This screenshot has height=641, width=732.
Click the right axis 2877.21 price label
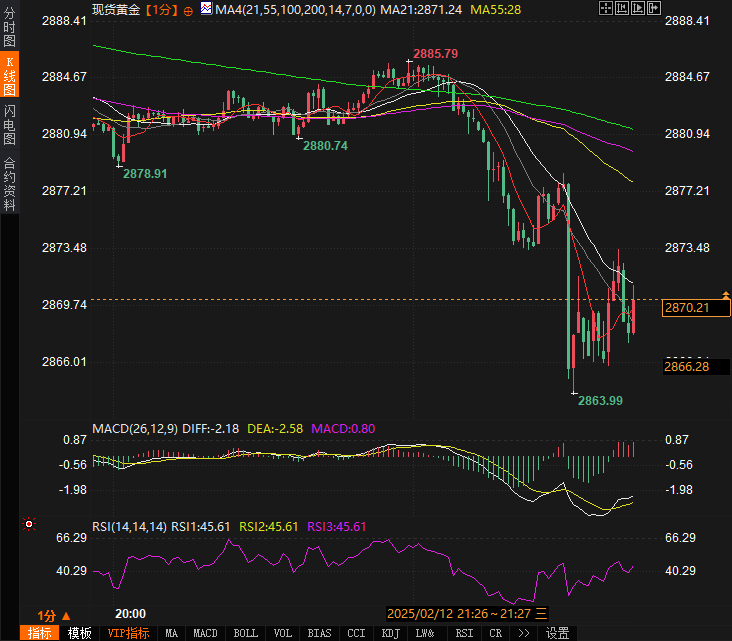click(687, 190)
